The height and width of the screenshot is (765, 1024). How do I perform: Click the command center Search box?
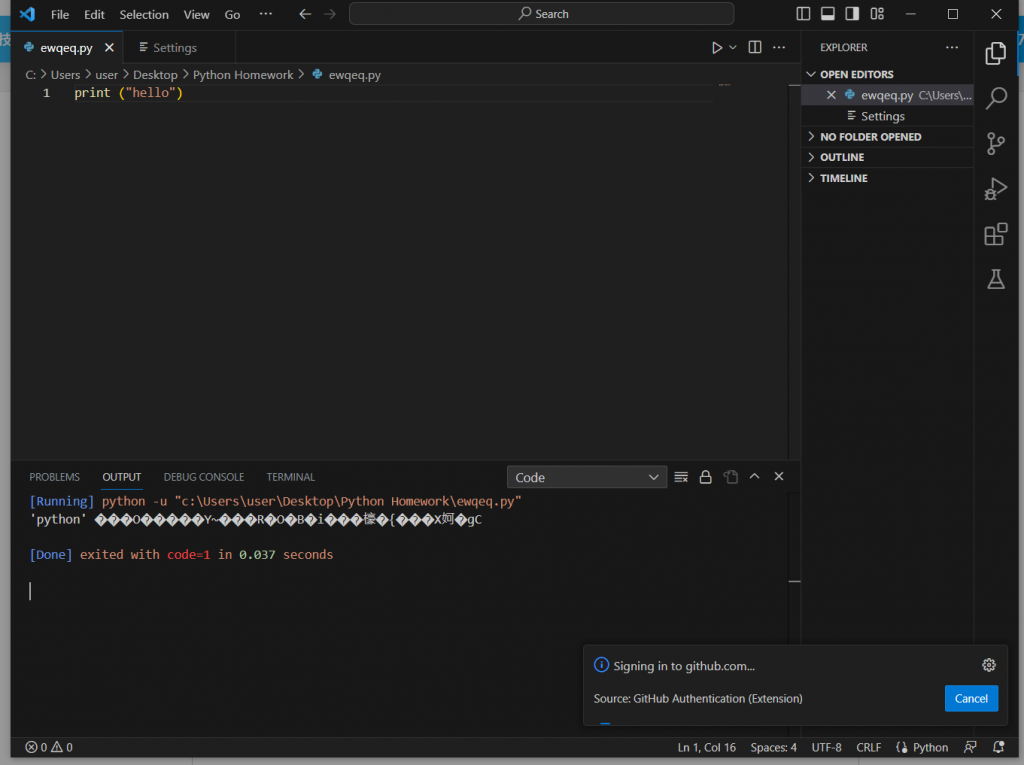541,14
